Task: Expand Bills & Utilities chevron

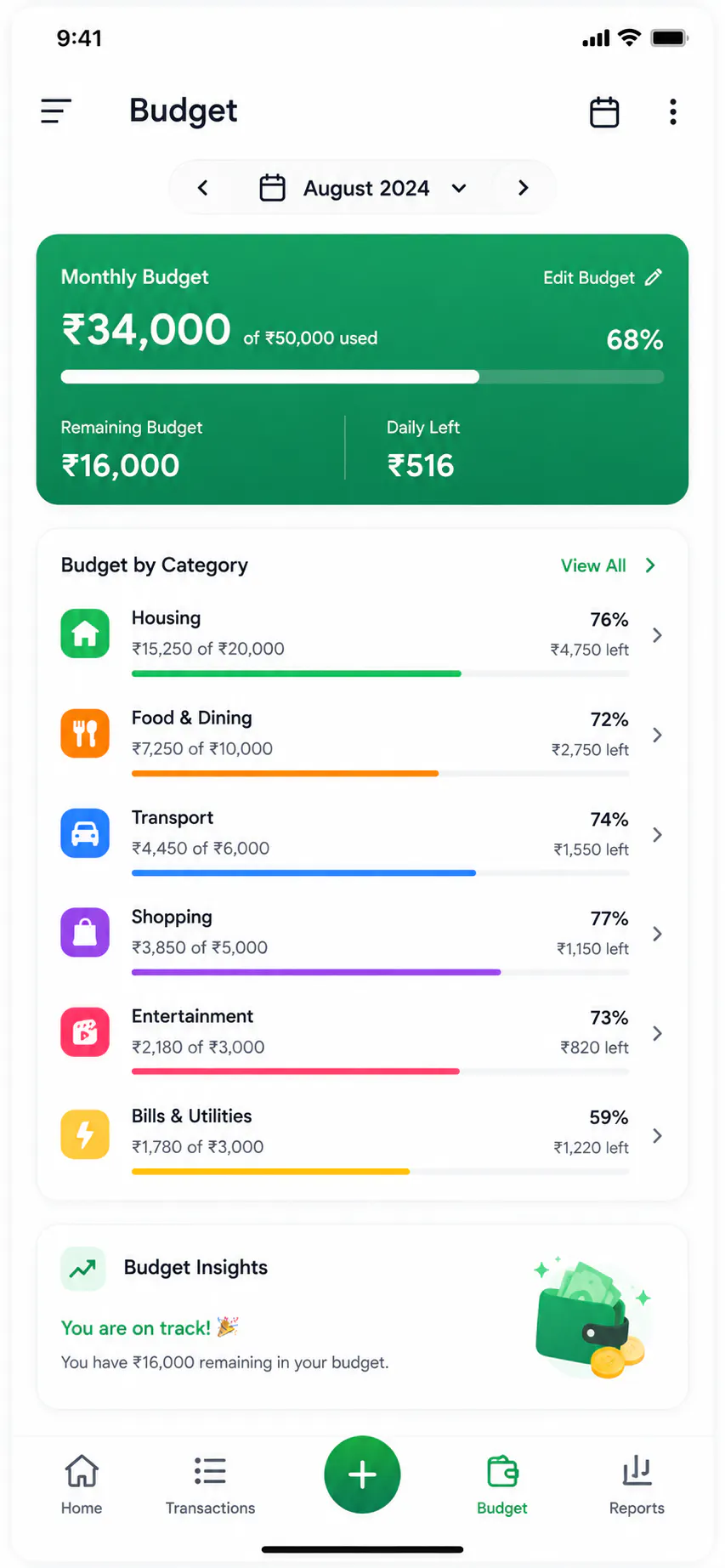Action: coord(657,1136)
